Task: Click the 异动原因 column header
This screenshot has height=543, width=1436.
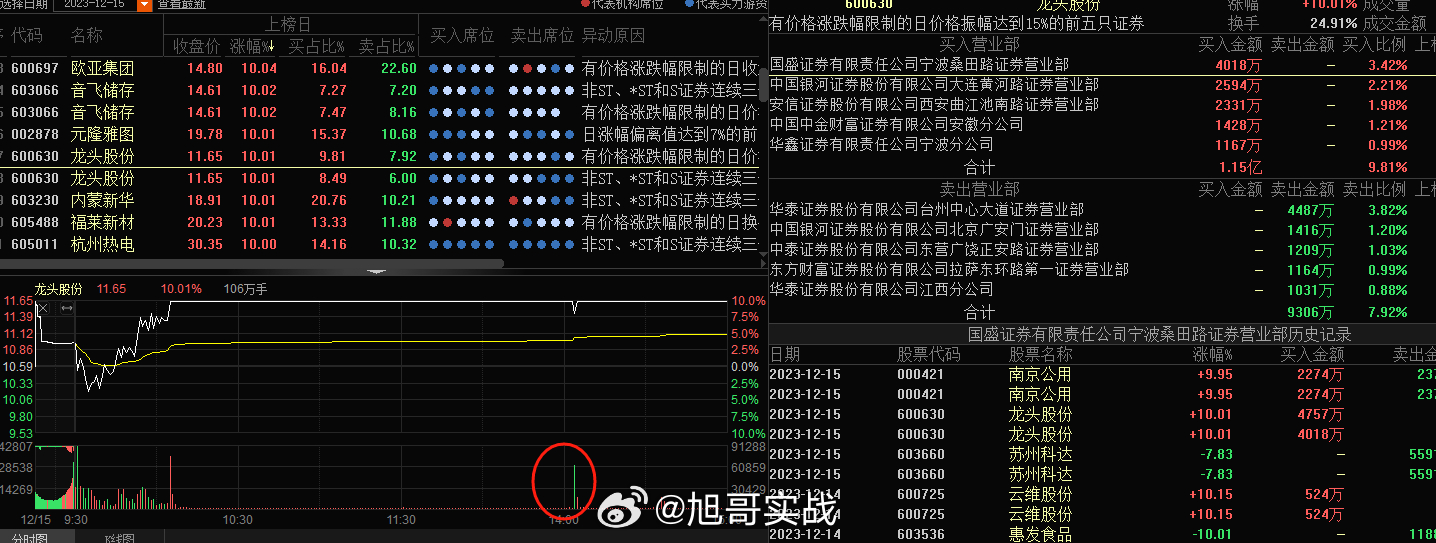Action: tap(613, 36)
